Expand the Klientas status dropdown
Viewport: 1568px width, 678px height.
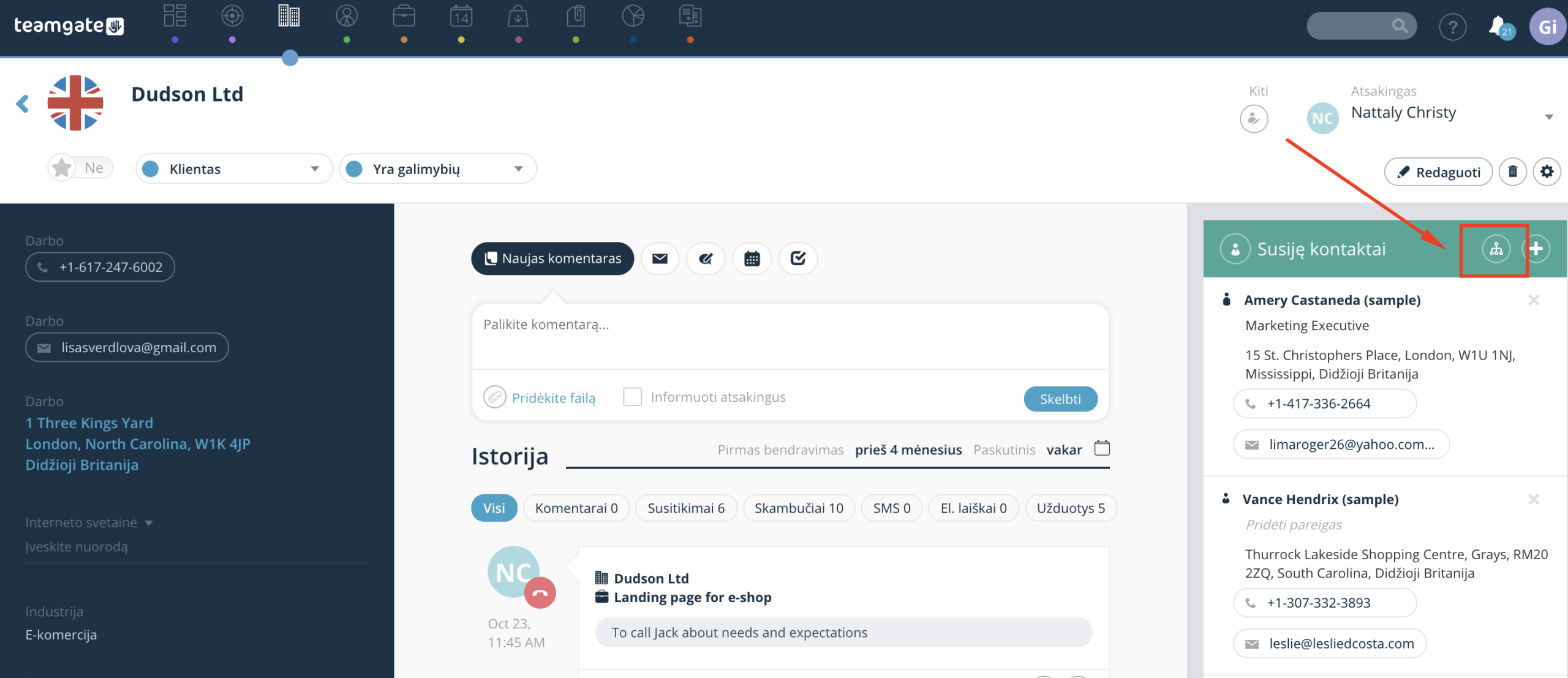[234, 168]
